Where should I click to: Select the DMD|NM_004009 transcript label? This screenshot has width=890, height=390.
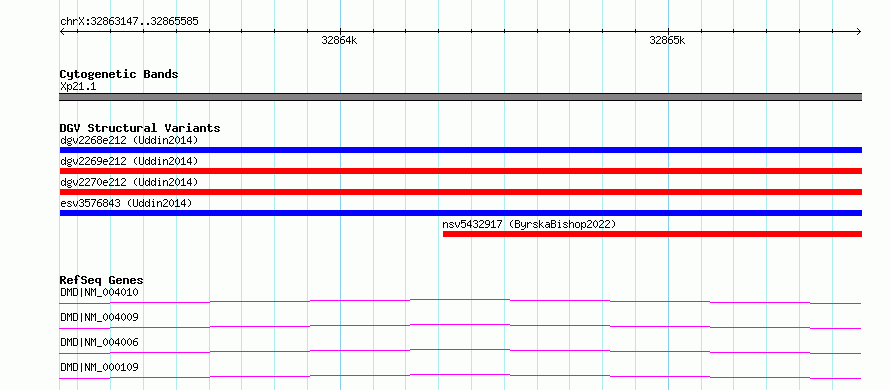99,317
